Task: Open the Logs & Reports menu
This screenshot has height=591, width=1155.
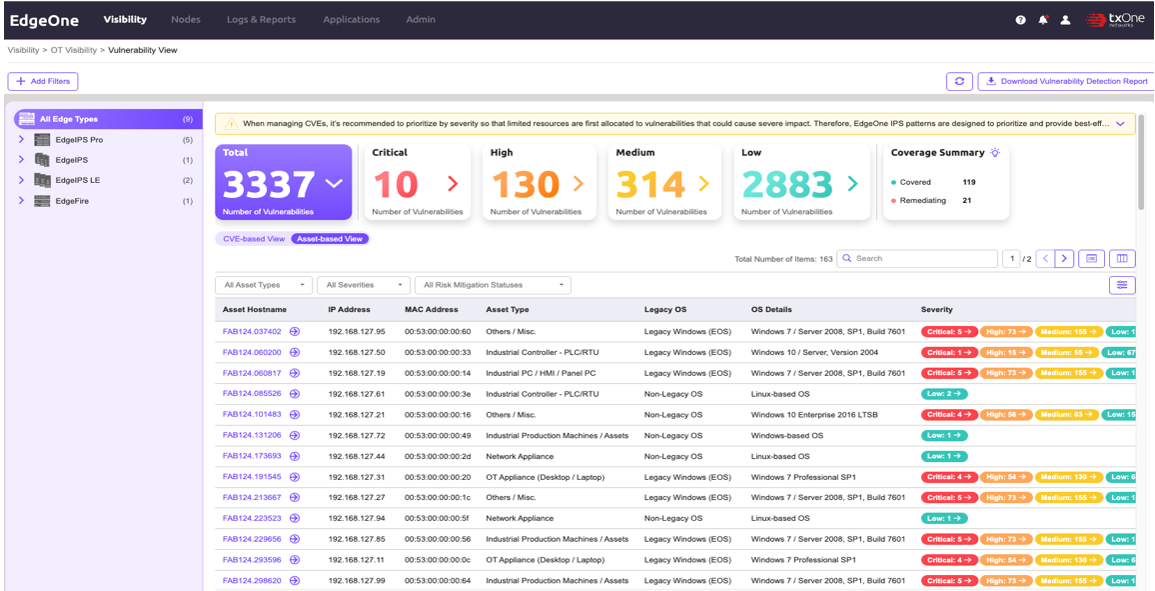Action: 261,20
